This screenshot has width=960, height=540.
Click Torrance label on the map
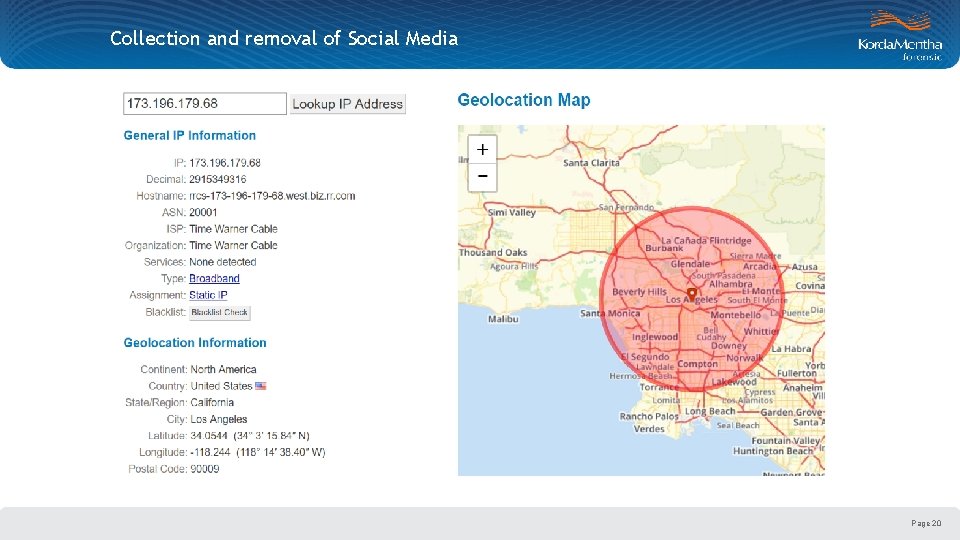click(x=659, y=387)
